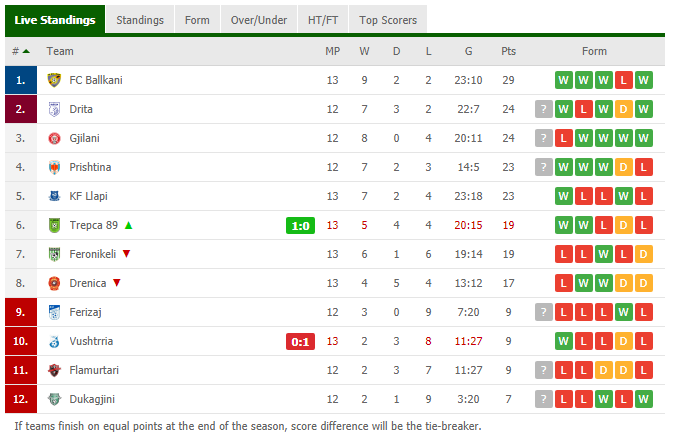Click the gray question mark in Drita's form
Viewport: 681px width, 437px height.
[x=543, y=109]
